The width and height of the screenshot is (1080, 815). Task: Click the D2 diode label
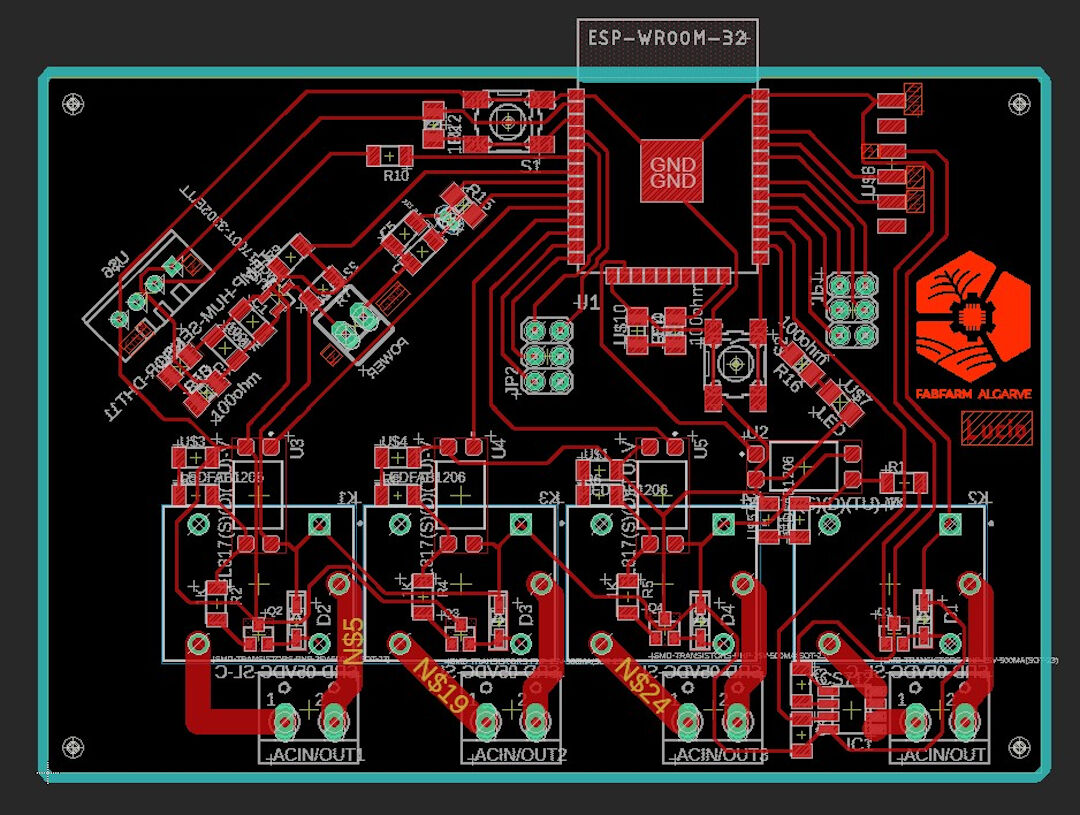(325, 614)
